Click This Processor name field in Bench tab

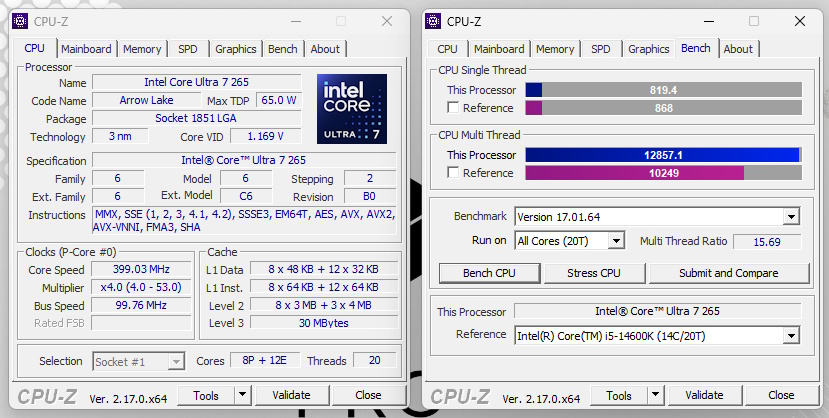click(x=658, y=311)
